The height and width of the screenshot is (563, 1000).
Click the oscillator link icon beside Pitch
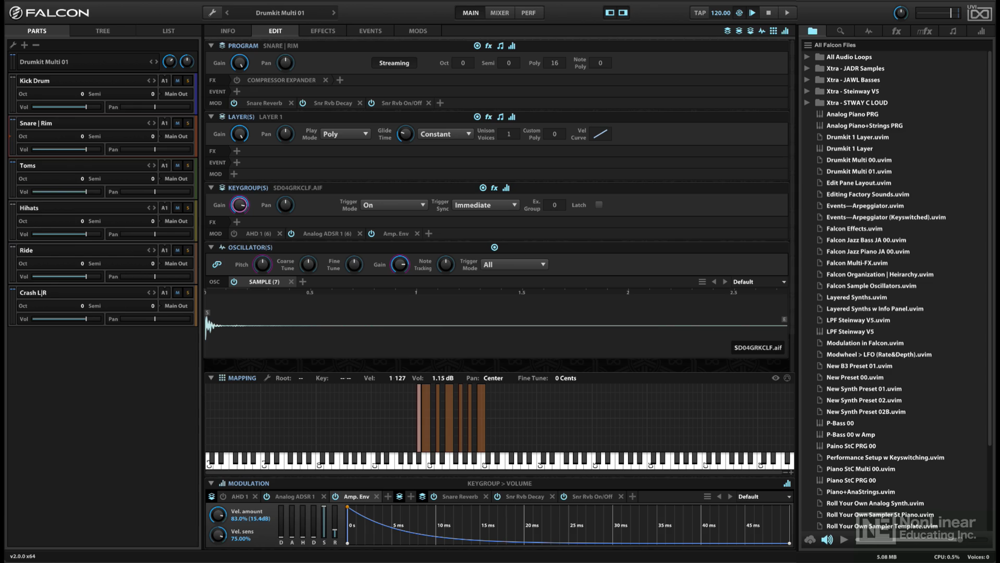[217, 264]
